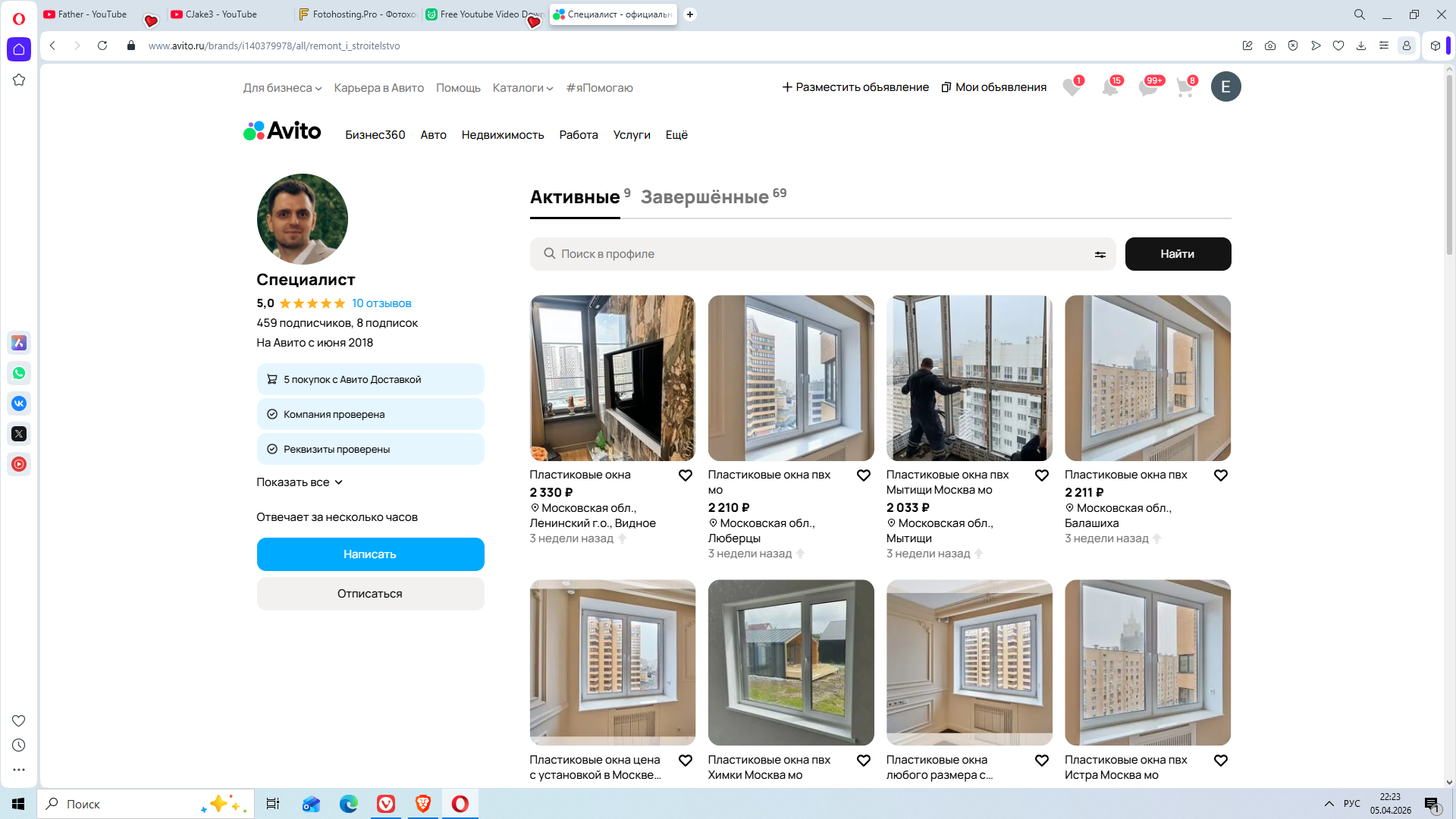
Task: Expand 'Показать все' badges list
Action: click(300, 482)
